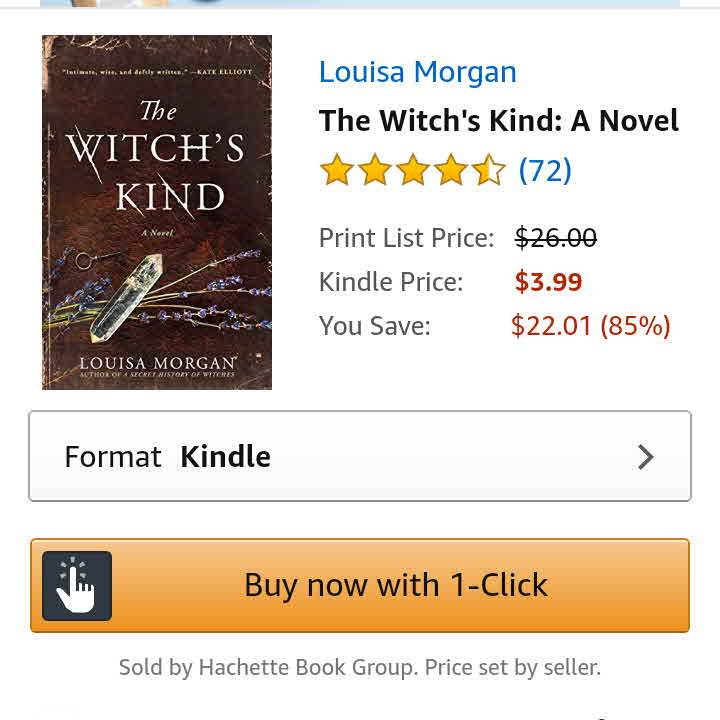Screen dimensions: 720x720
Task: Click the second gold rating star
Action: click(x=375, y=169)
